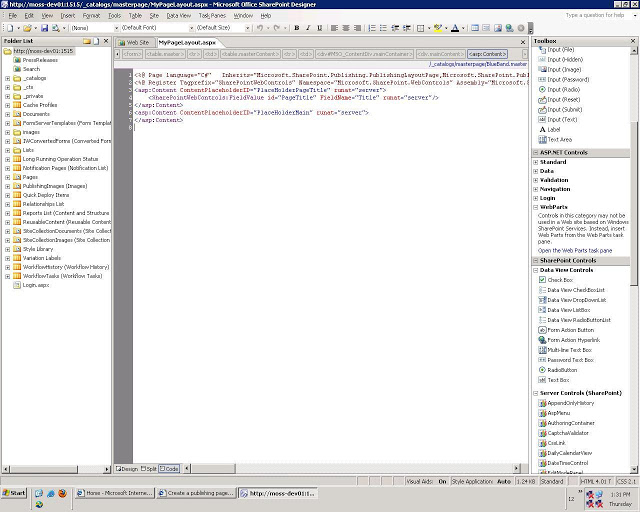Image resolution: width=640 pixels, height=512 pixels.
Task: Toggle Style Application mode in status bar
Action: [481, 481]
